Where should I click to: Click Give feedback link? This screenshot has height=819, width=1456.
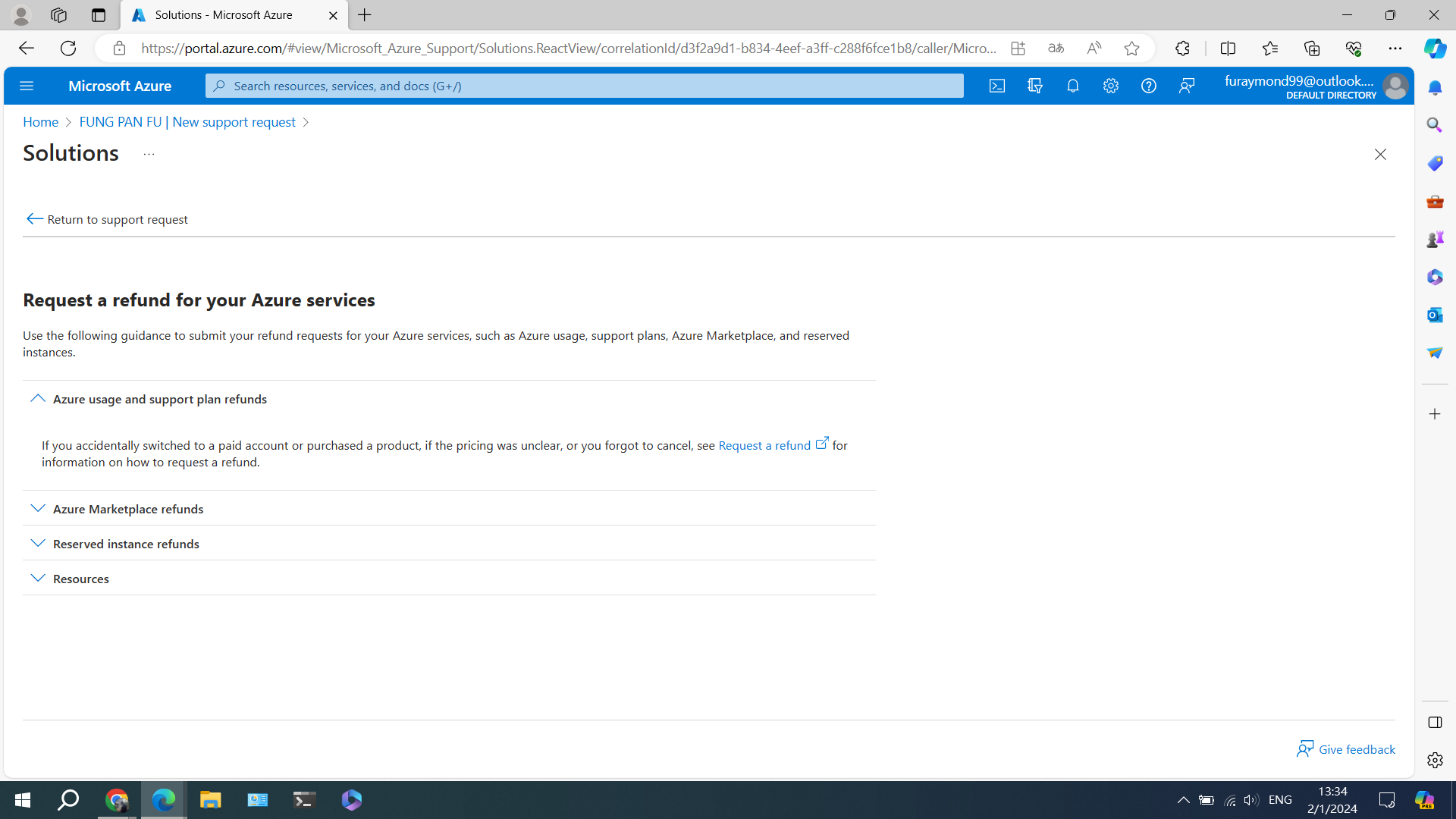point(1346,749)
